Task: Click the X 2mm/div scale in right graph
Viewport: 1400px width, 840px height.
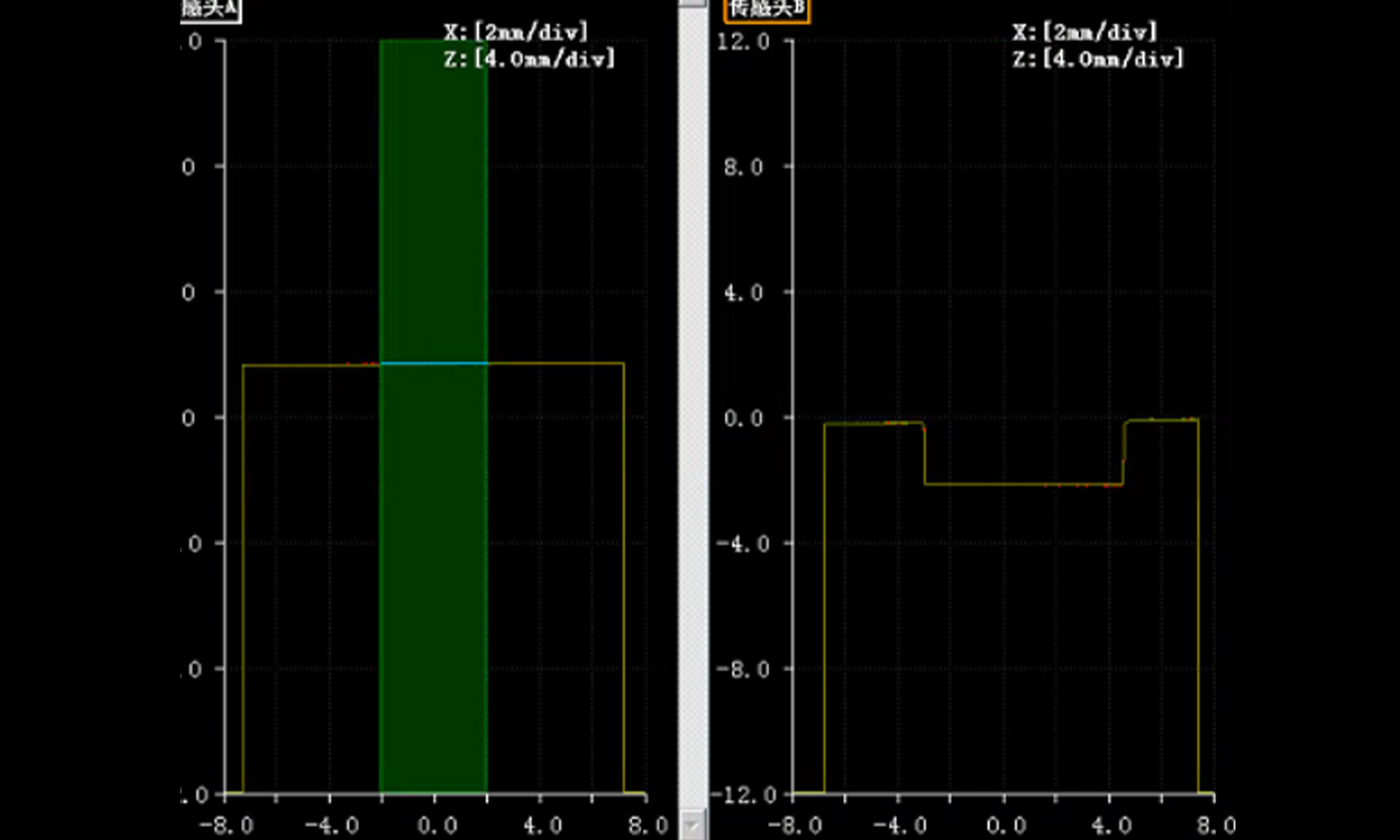Action: pos(1085,32)
